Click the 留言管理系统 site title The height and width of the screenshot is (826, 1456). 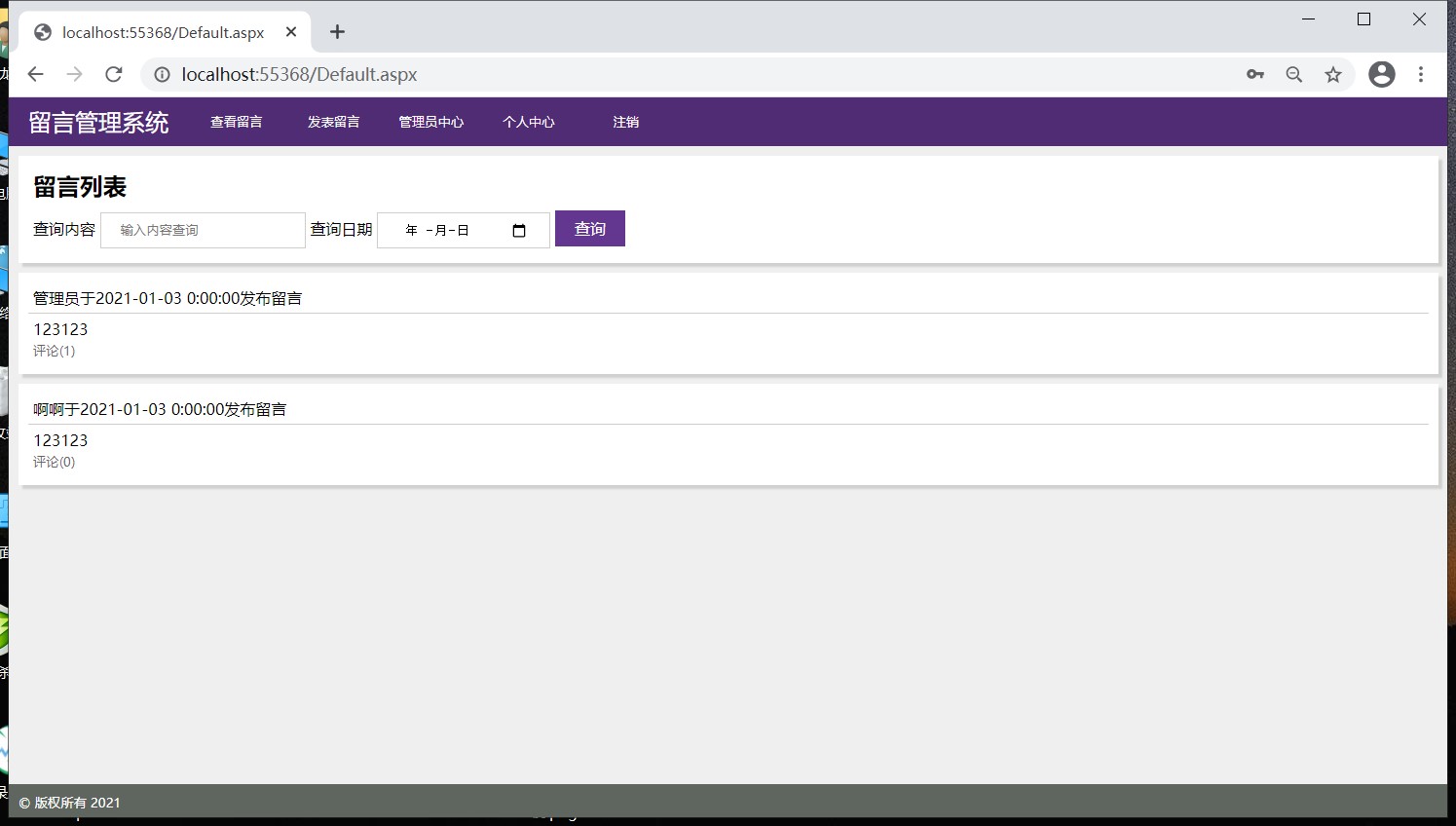pyautogui.click(x=98, y=123)
